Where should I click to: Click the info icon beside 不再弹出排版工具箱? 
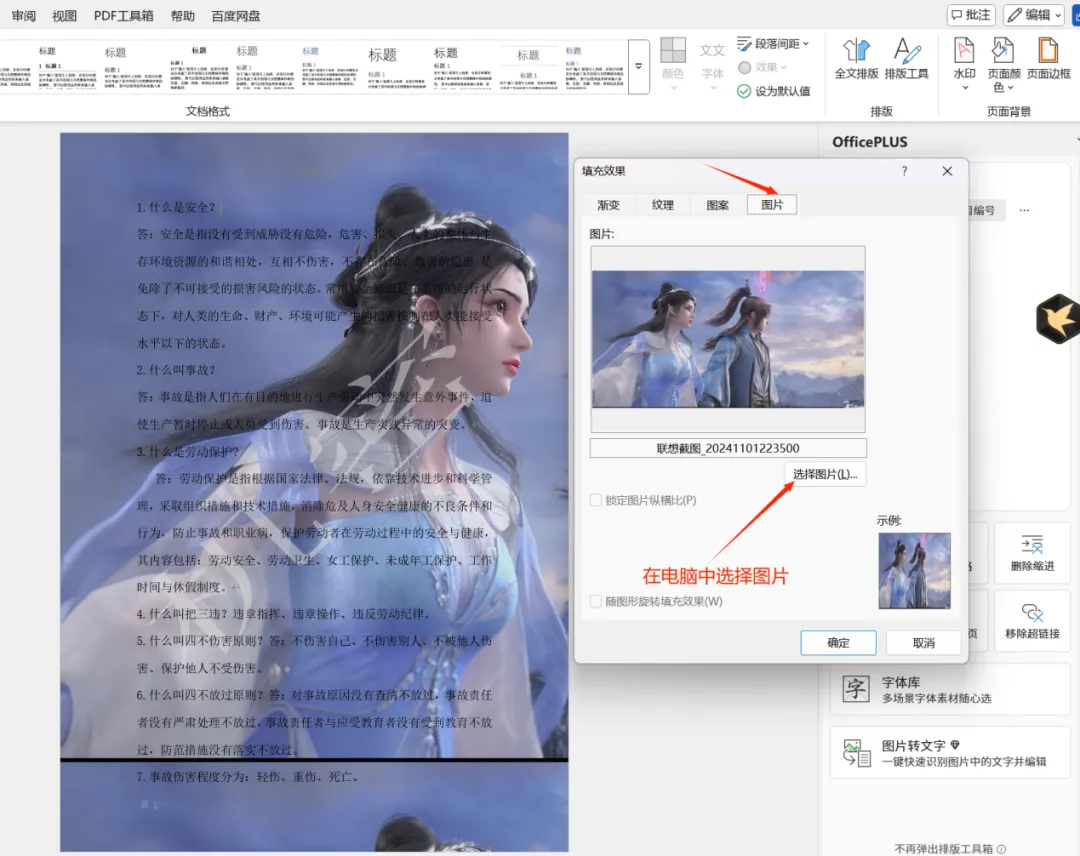coord(1001,849)
